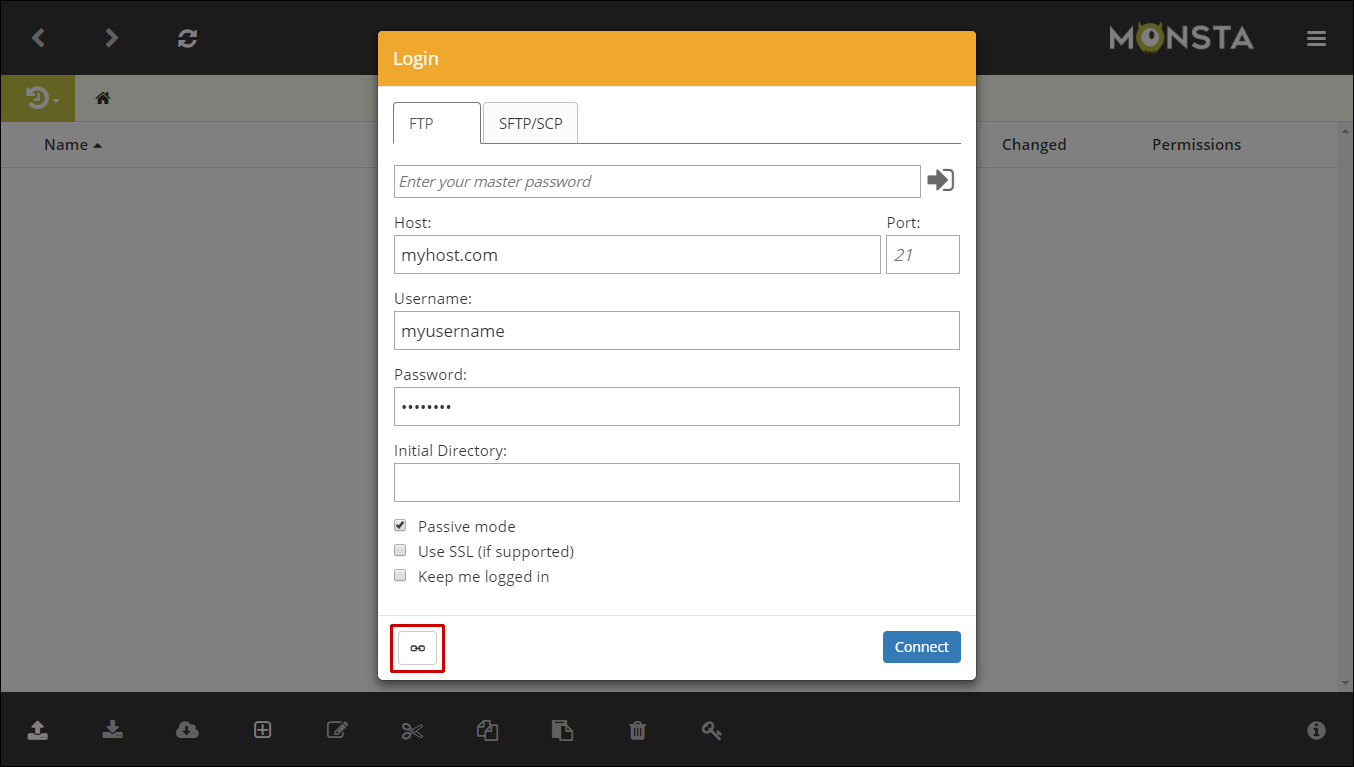
Task: Check Keep me logged in
Action: click(x=400, y=575)
